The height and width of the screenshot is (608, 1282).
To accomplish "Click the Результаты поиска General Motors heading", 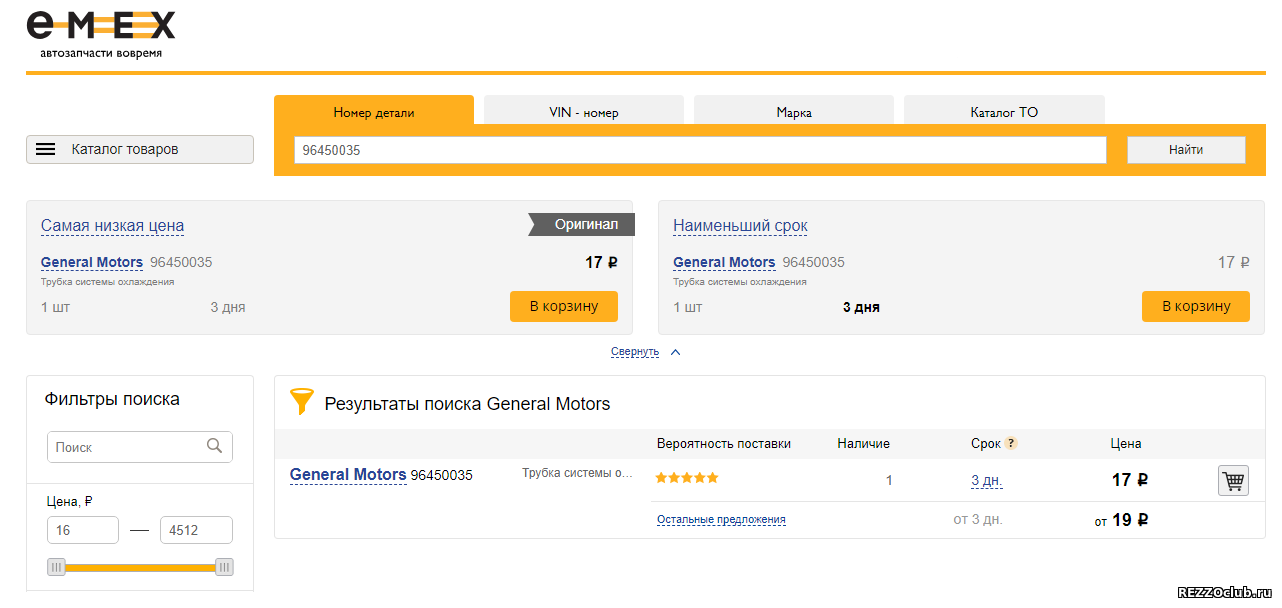I will coord(467,404).
